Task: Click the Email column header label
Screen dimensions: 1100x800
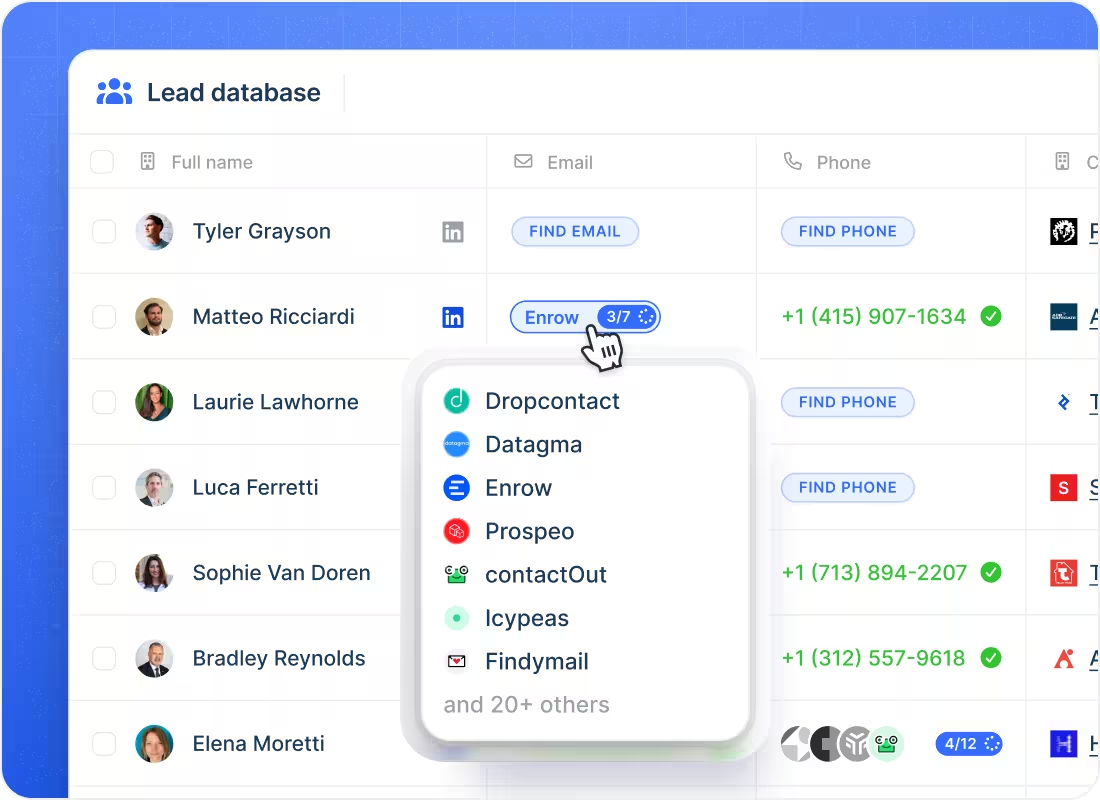Action: tap(570, 162)
